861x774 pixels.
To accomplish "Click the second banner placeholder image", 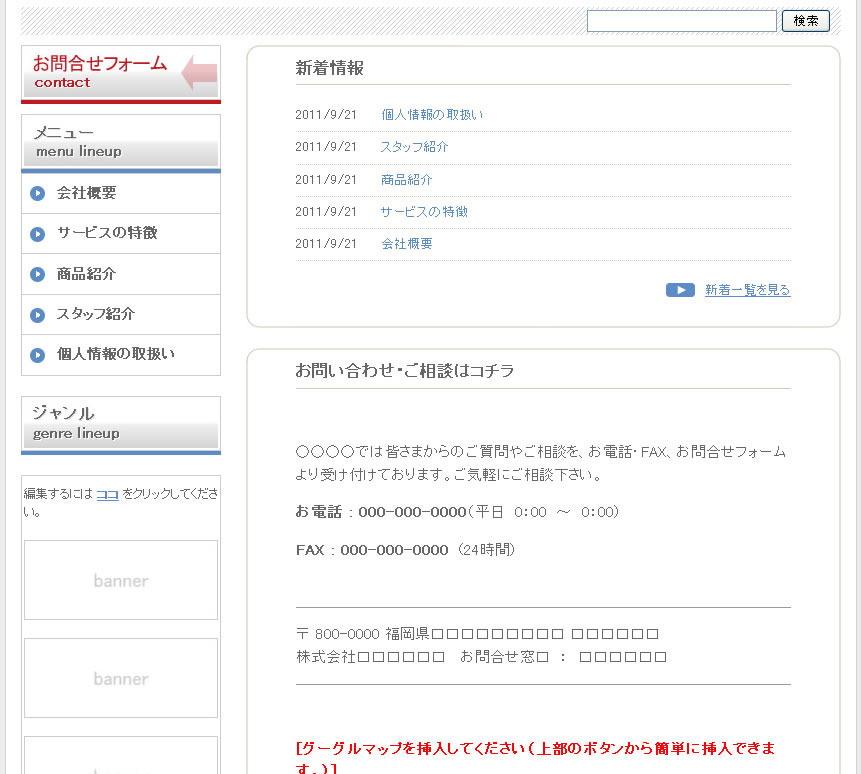I will click(x=121, y=678).
